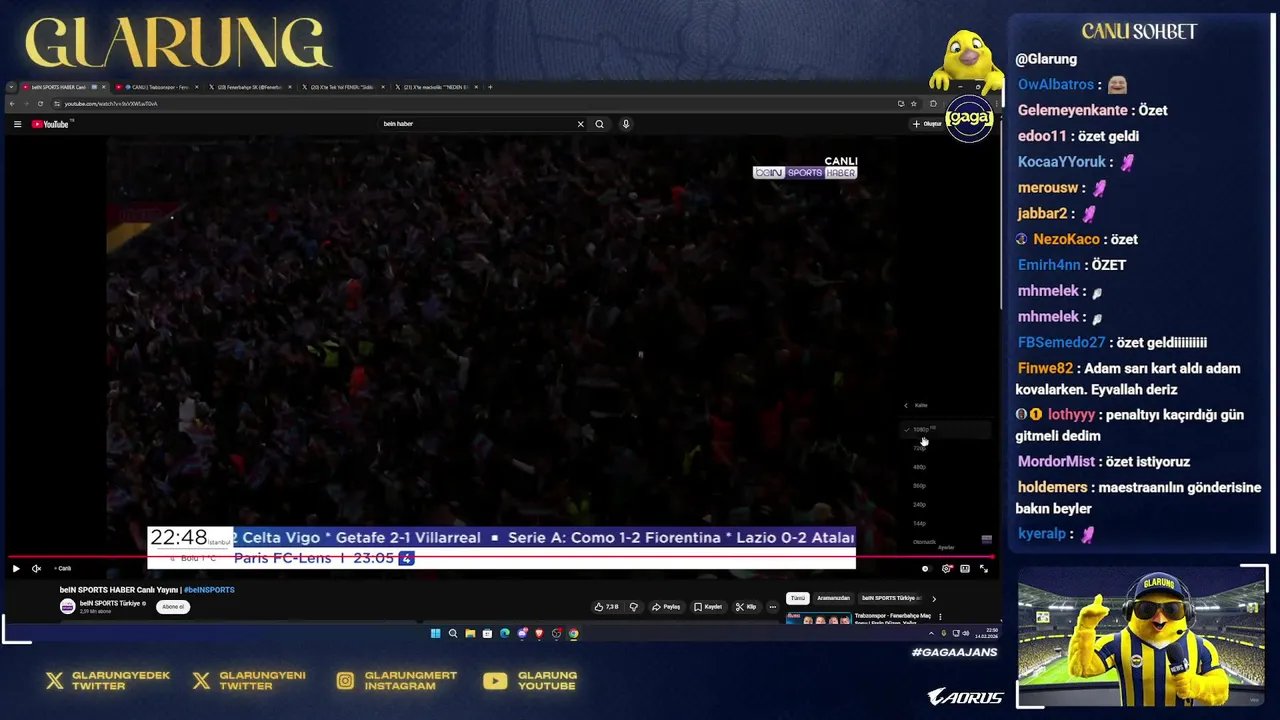The height and width of the screenshot is (720, 1280).
Task: Select 240p quality option
Action: tap(946, 504)
